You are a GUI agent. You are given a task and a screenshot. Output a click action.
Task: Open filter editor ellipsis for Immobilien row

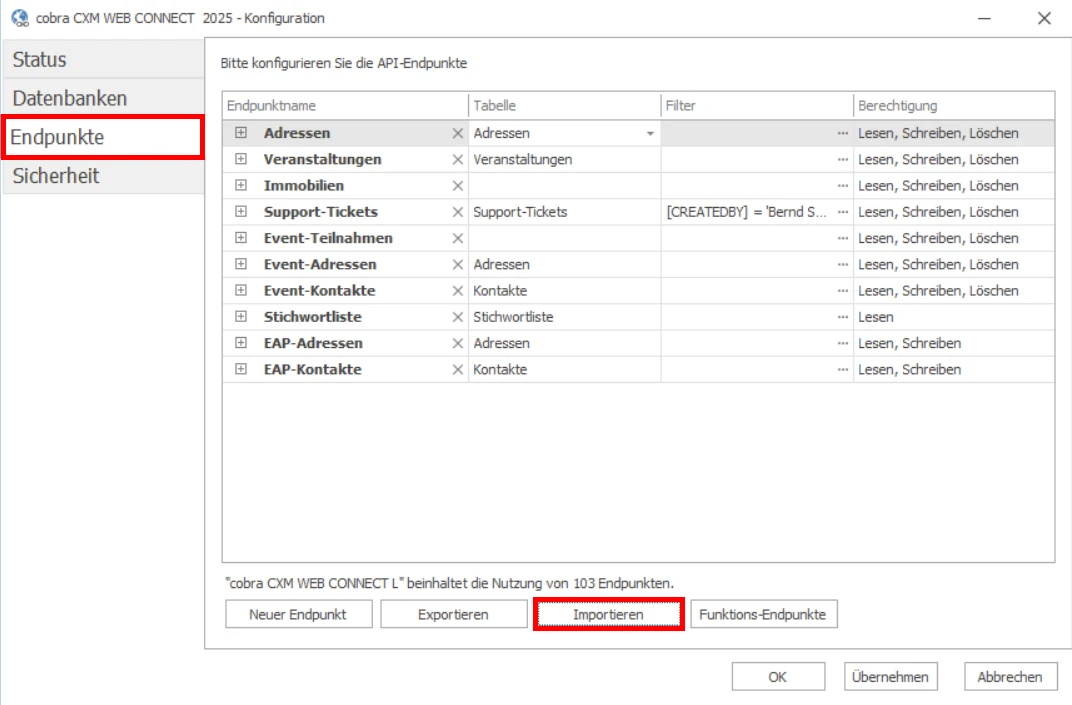click(842, 186)
